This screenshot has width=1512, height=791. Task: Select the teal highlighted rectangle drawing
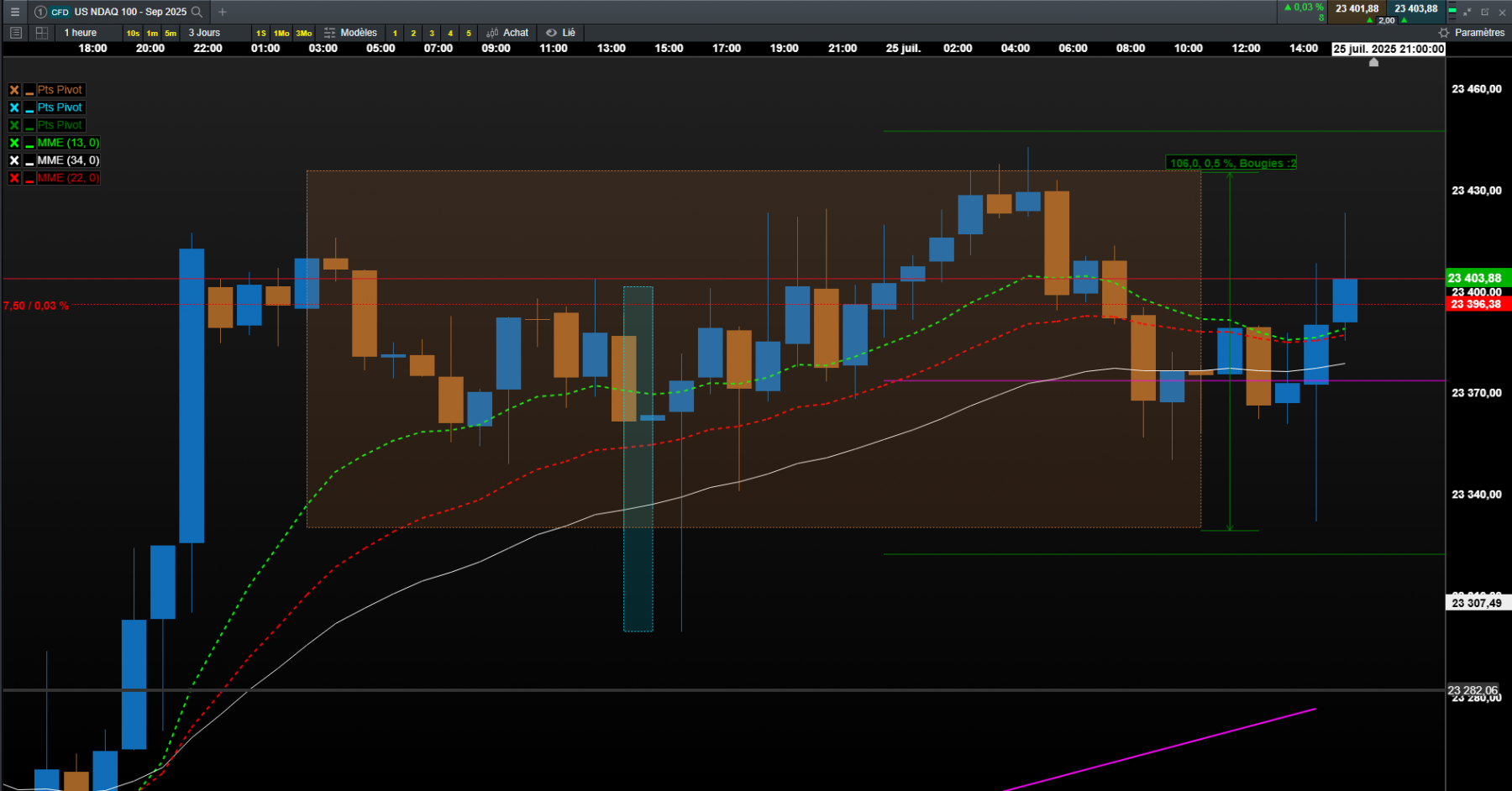click(x=638, y=458)
